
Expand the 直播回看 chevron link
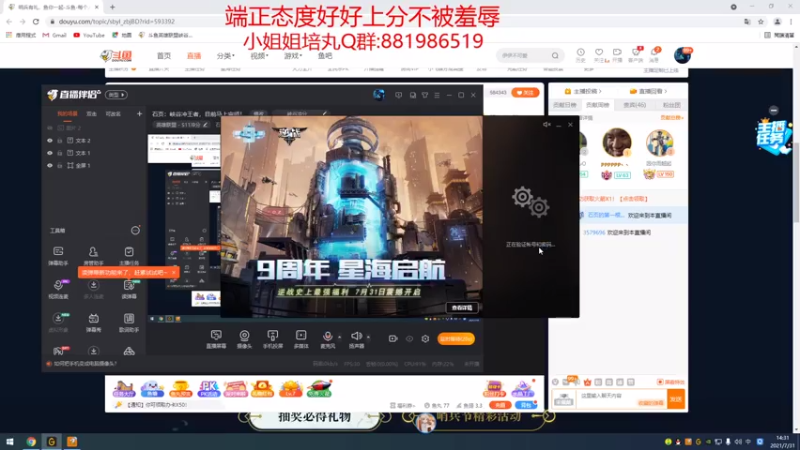648,91
